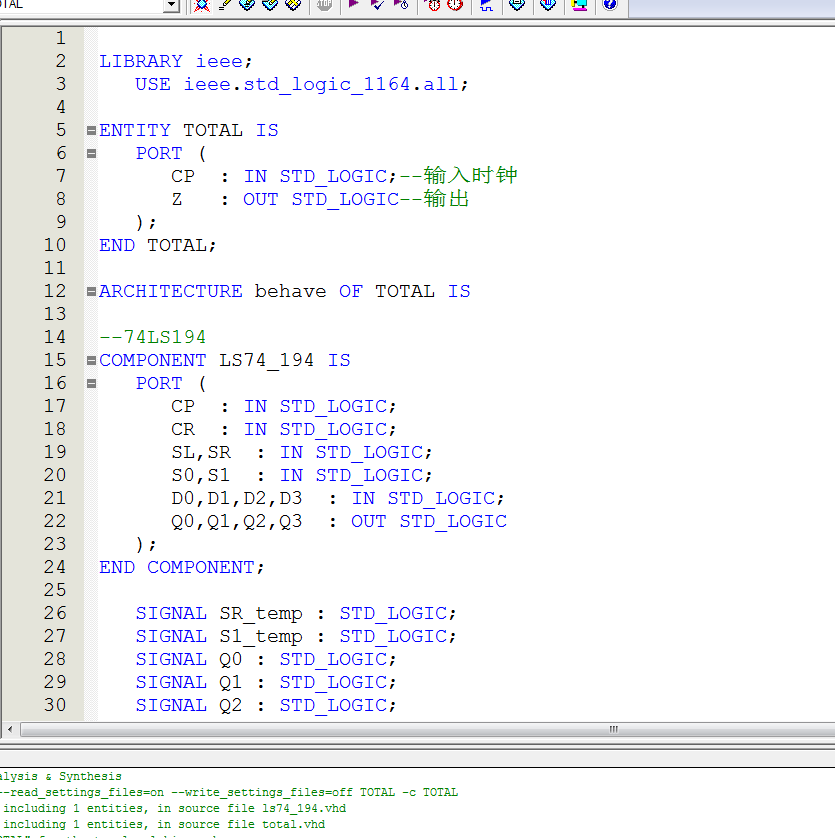Click 'Q0,Q1,Q2,Q3' on line 22

pyautogui.click(x=237, y=521)
